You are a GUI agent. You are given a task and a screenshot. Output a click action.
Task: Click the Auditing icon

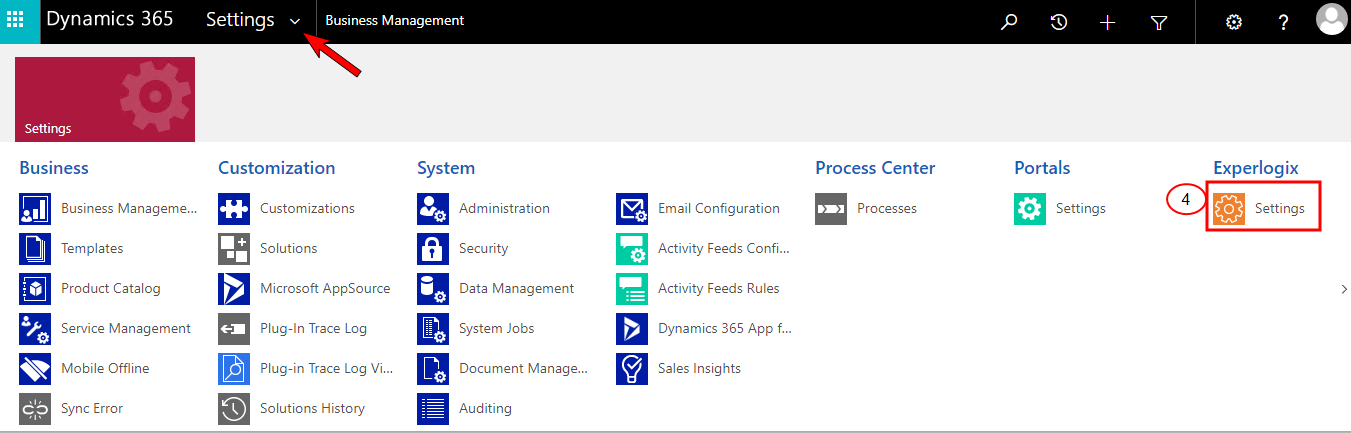tap(433, 409)
